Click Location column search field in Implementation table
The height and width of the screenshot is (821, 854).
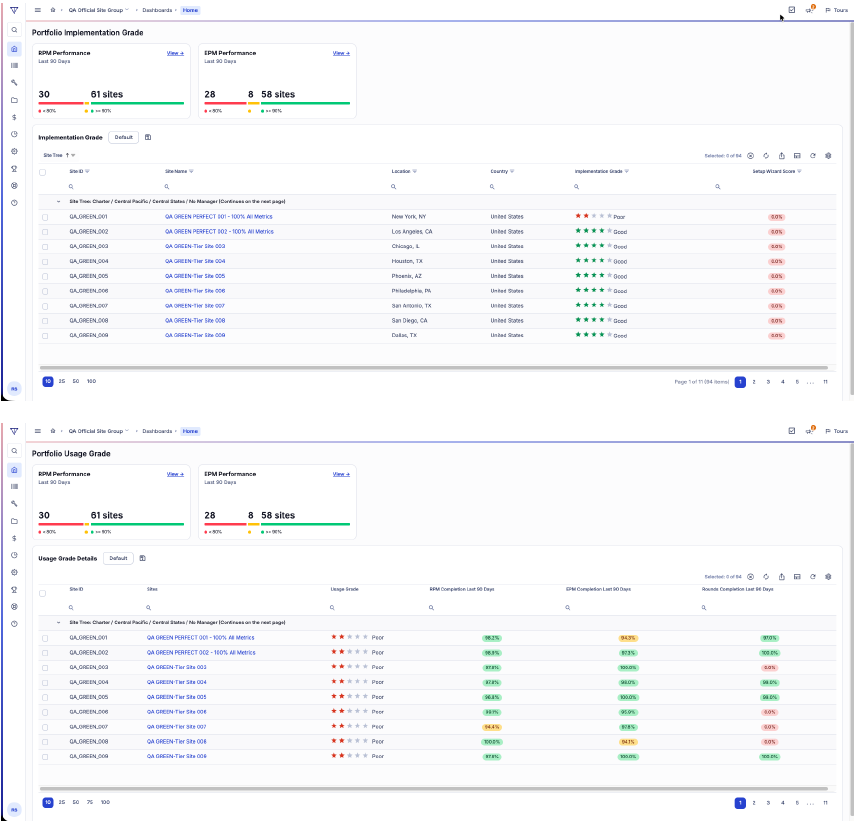tap(436, 187)
